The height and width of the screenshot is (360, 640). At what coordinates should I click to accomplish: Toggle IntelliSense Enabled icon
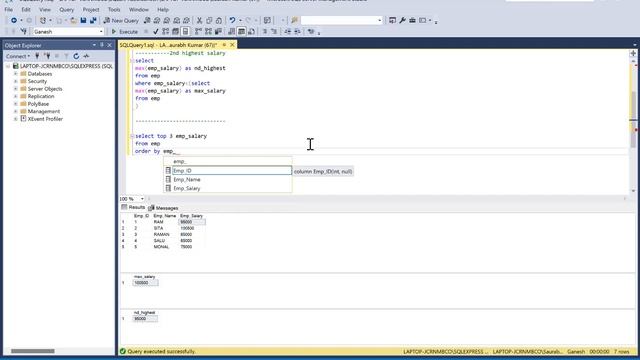tap(185, 31)
